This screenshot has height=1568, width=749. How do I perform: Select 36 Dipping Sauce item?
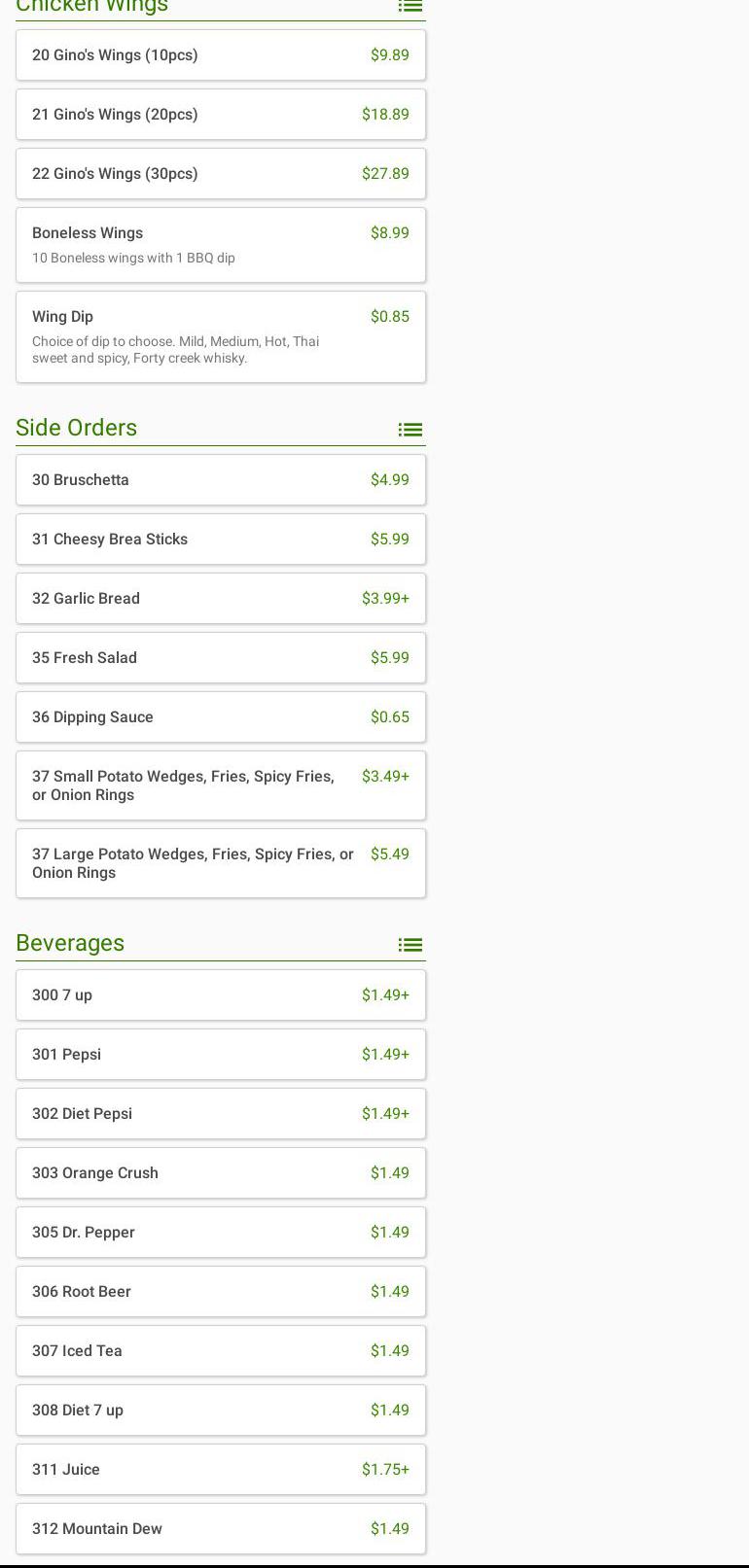click(x=221, y=716)
